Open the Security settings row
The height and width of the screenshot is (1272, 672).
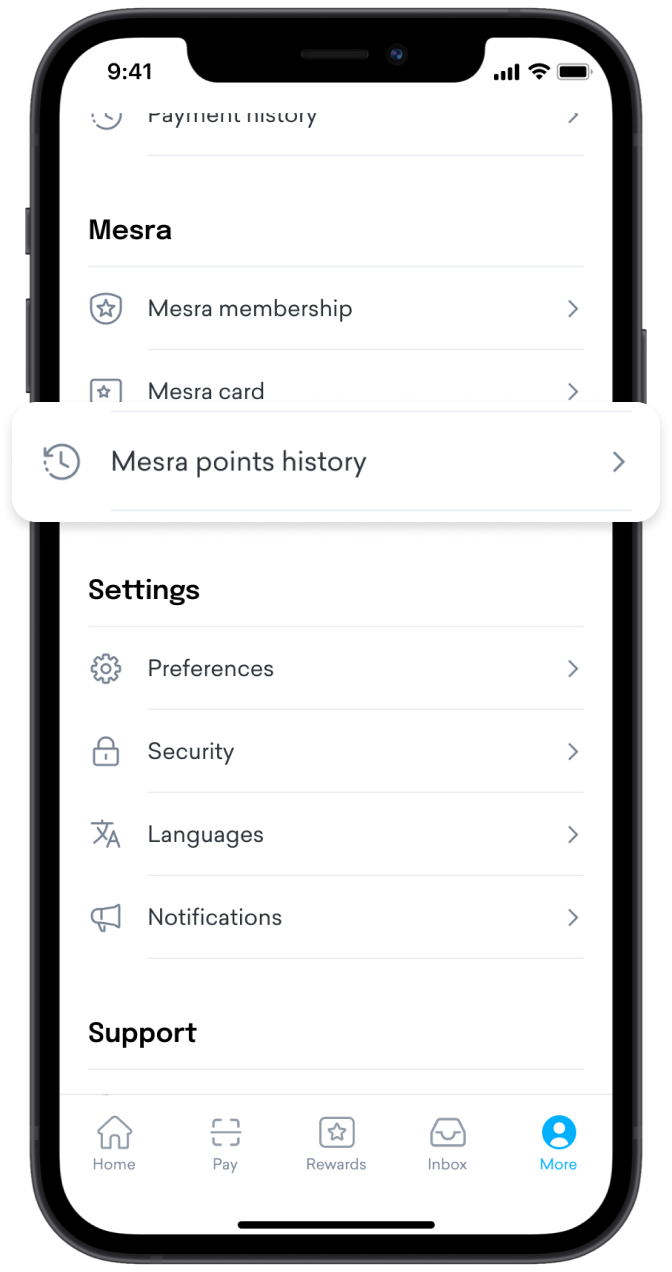coord(336,751)
